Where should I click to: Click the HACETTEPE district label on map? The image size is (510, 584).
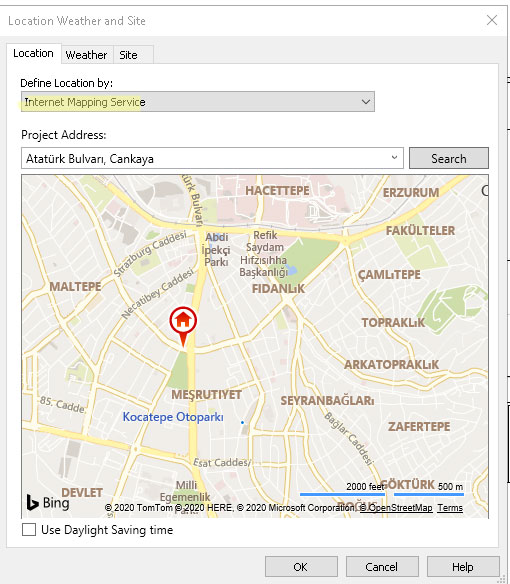(277, 191)
